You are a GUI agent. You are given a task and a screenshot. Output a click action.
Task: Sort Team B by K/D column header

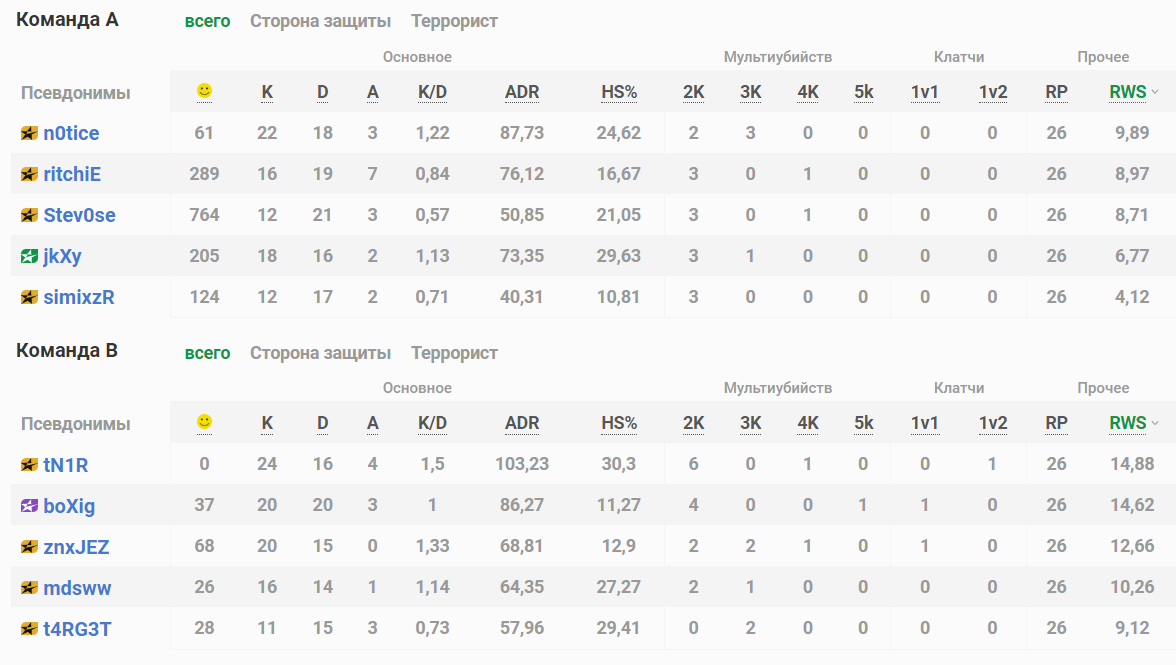[x=432, y=424]
